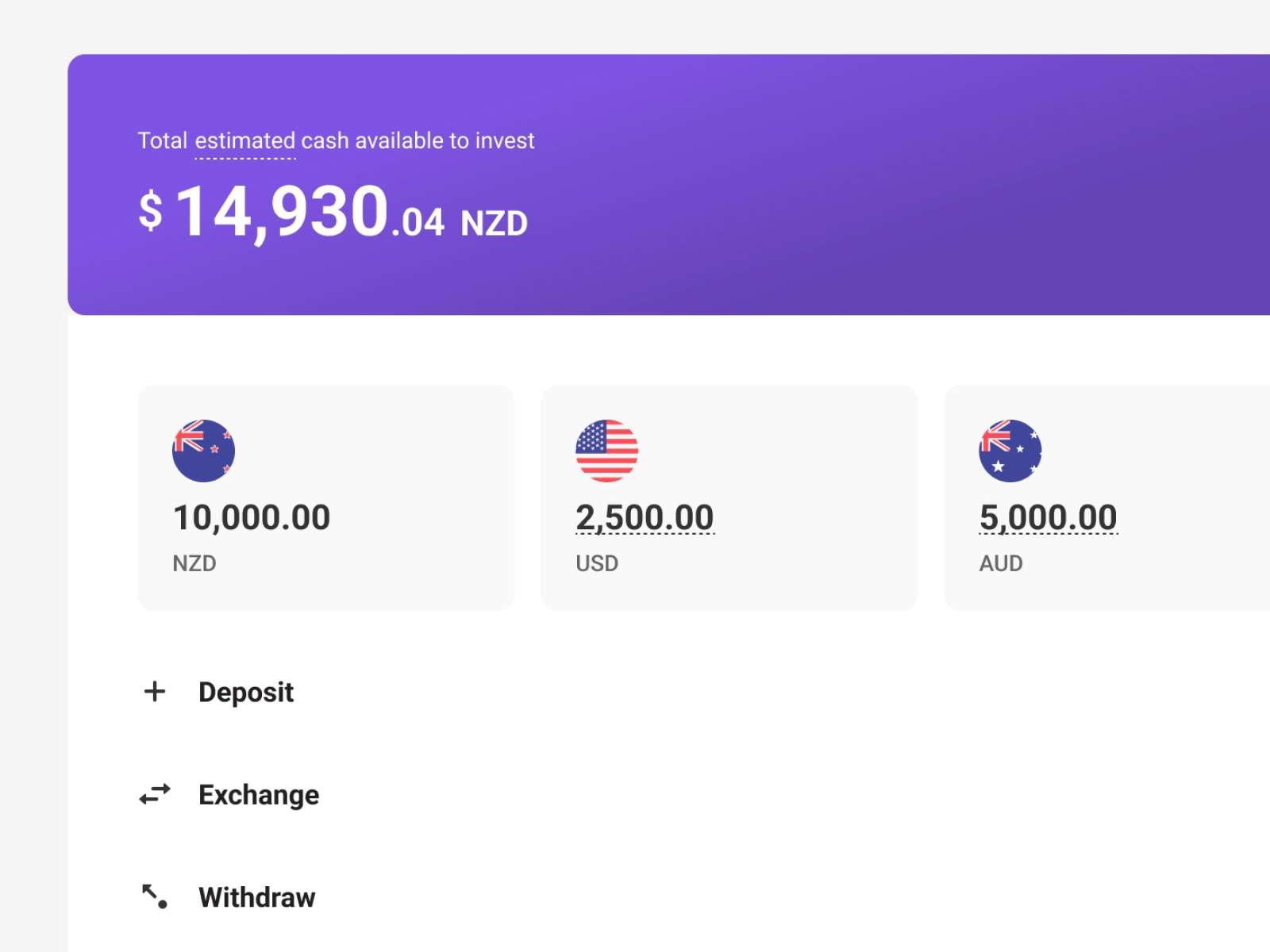Open the Deposit option
This screenshot has width=1270, height=952.
(246, 693)
